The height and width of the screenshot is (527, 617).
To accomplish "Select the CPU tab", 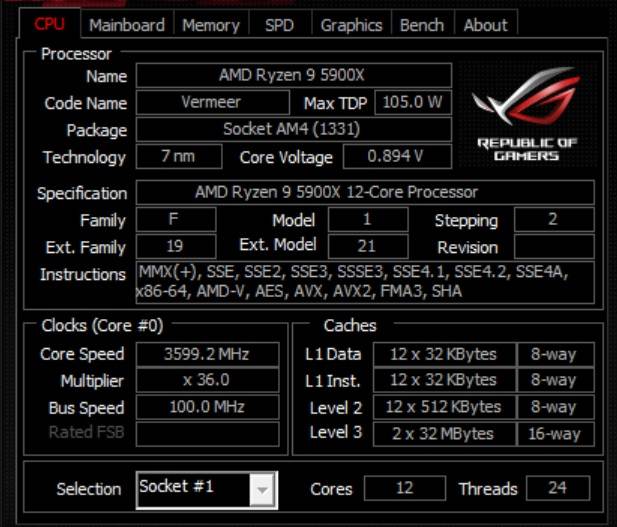I will click(50, 24).
